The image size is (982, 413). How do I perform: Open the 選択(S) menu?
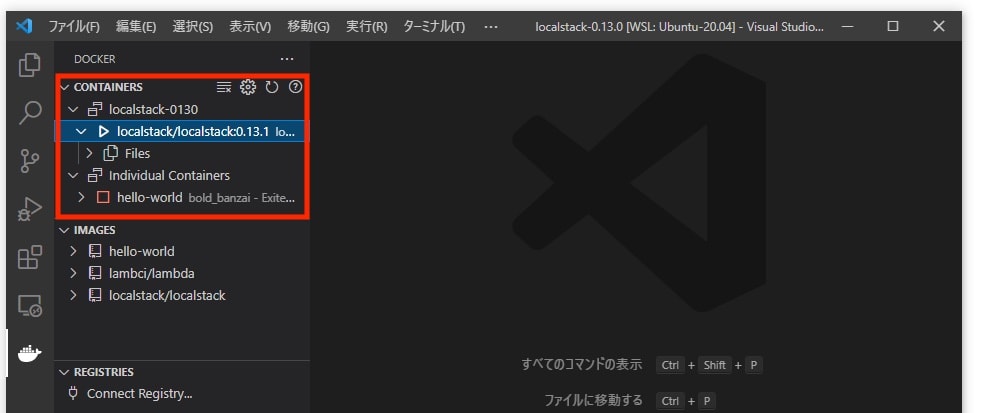192,26
